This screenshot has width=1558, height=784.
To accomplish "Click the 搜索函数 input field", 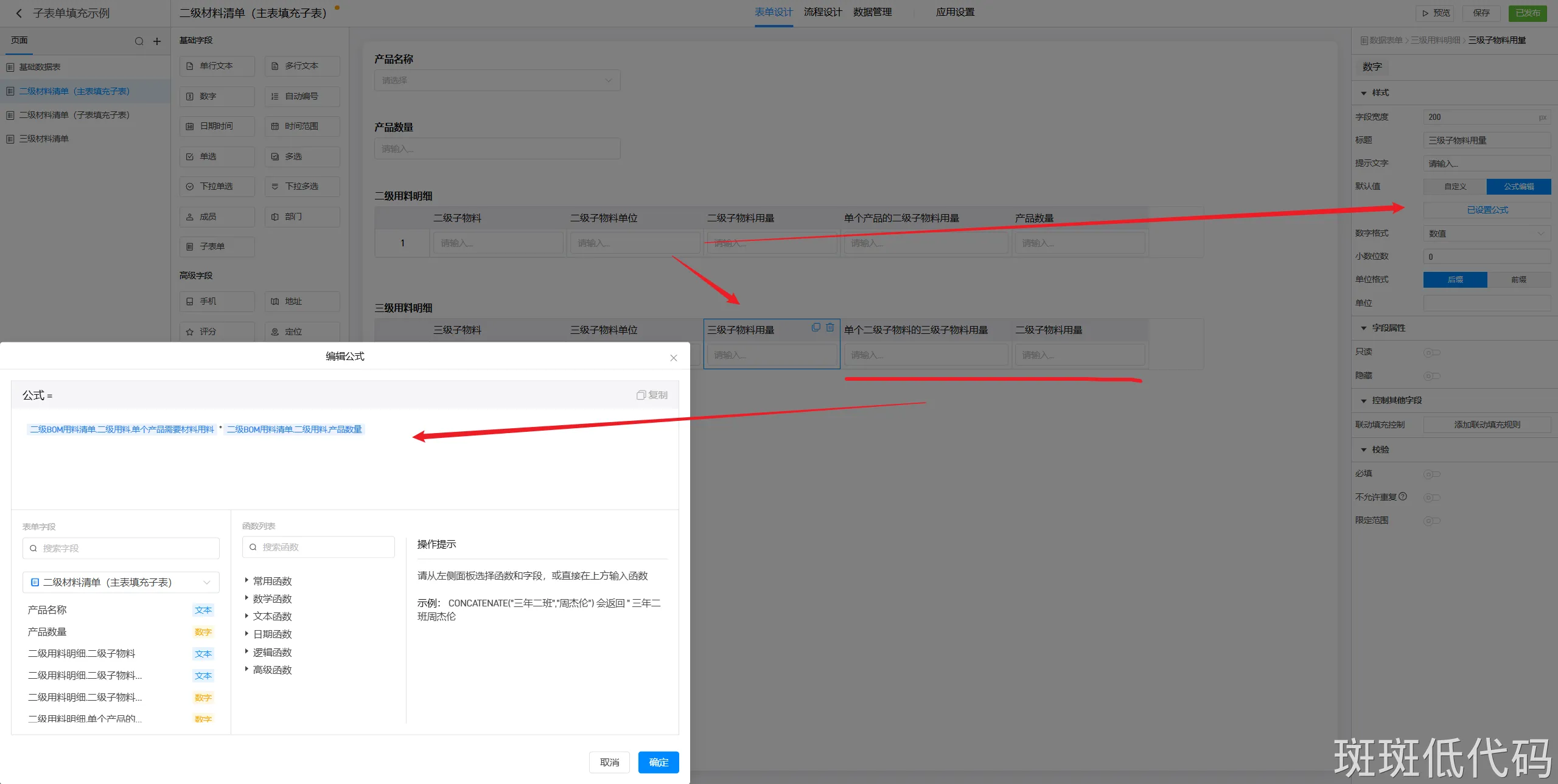I will 318,547.
